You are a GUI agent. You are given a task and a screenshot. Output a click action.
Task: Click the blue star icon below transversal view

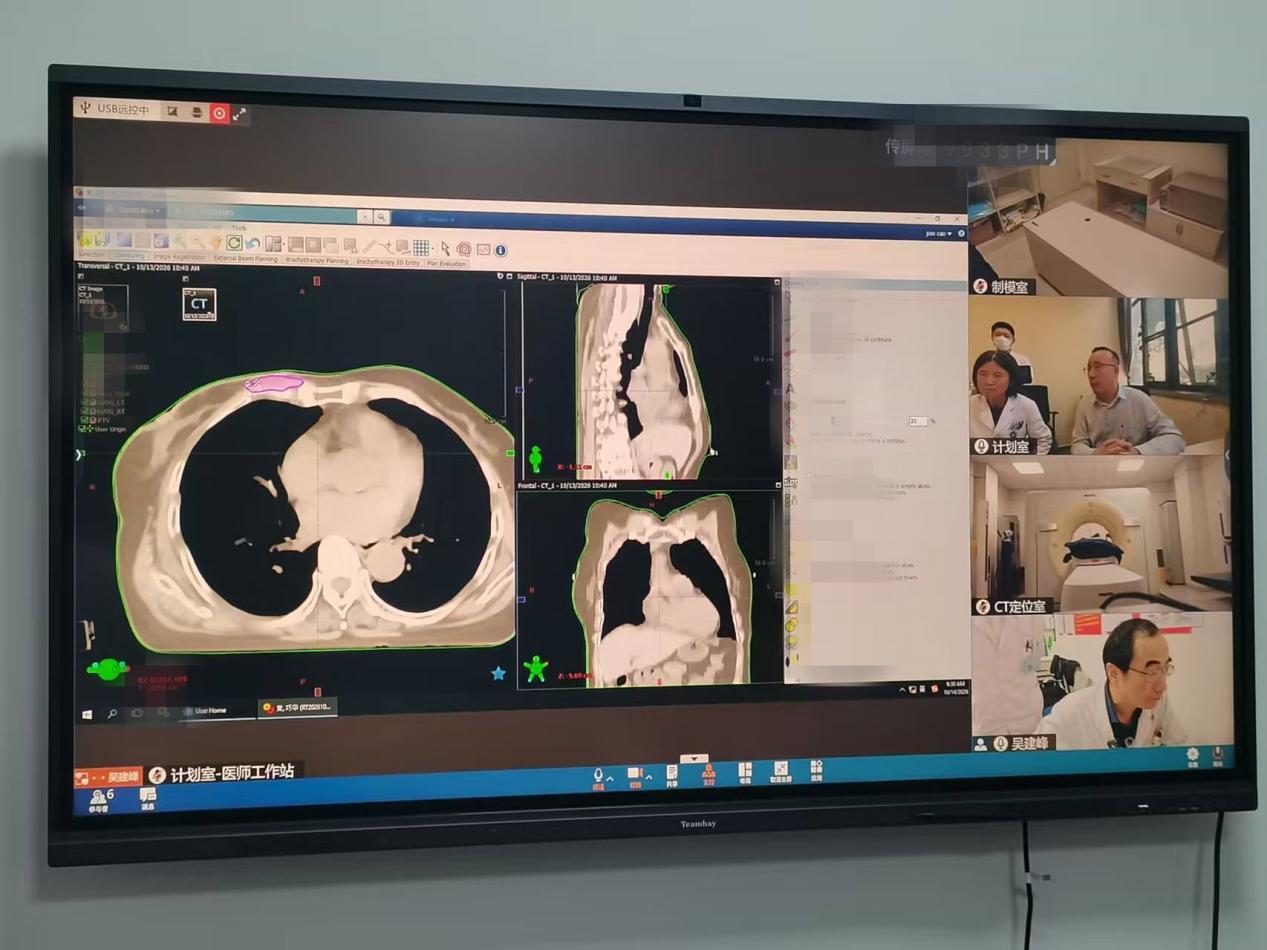pyautogui.click(x=498, y=673)
